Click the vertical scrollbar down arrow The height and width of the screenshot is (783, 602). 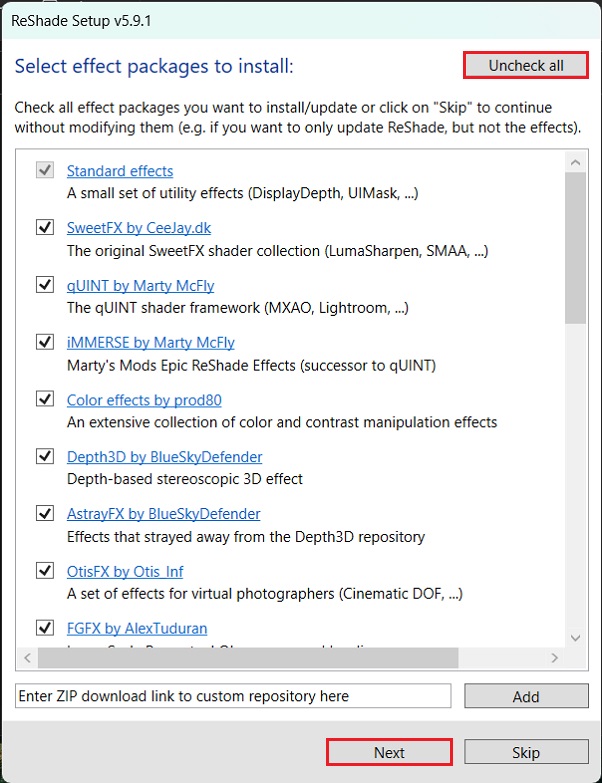[x=575, y=638]
